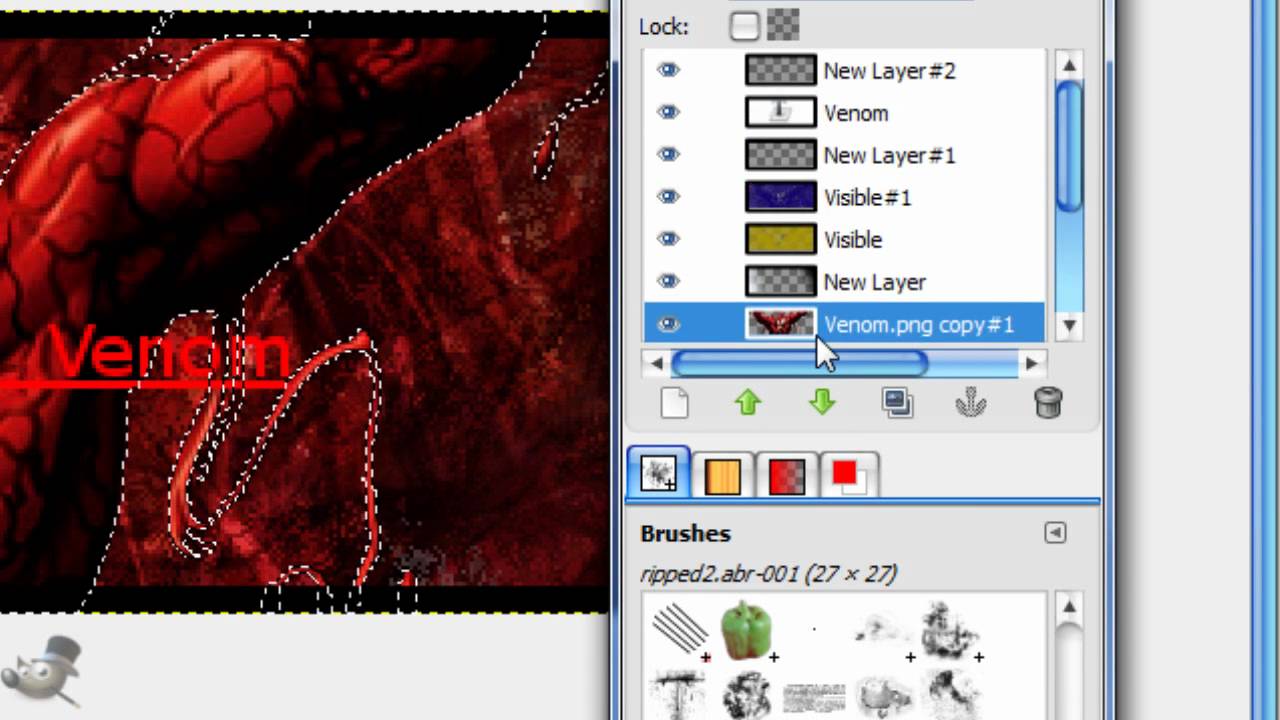Toggle the New Layer row's eye
Screen dimensions: 1280x720
pyautogui.click(x=668, y=281)
